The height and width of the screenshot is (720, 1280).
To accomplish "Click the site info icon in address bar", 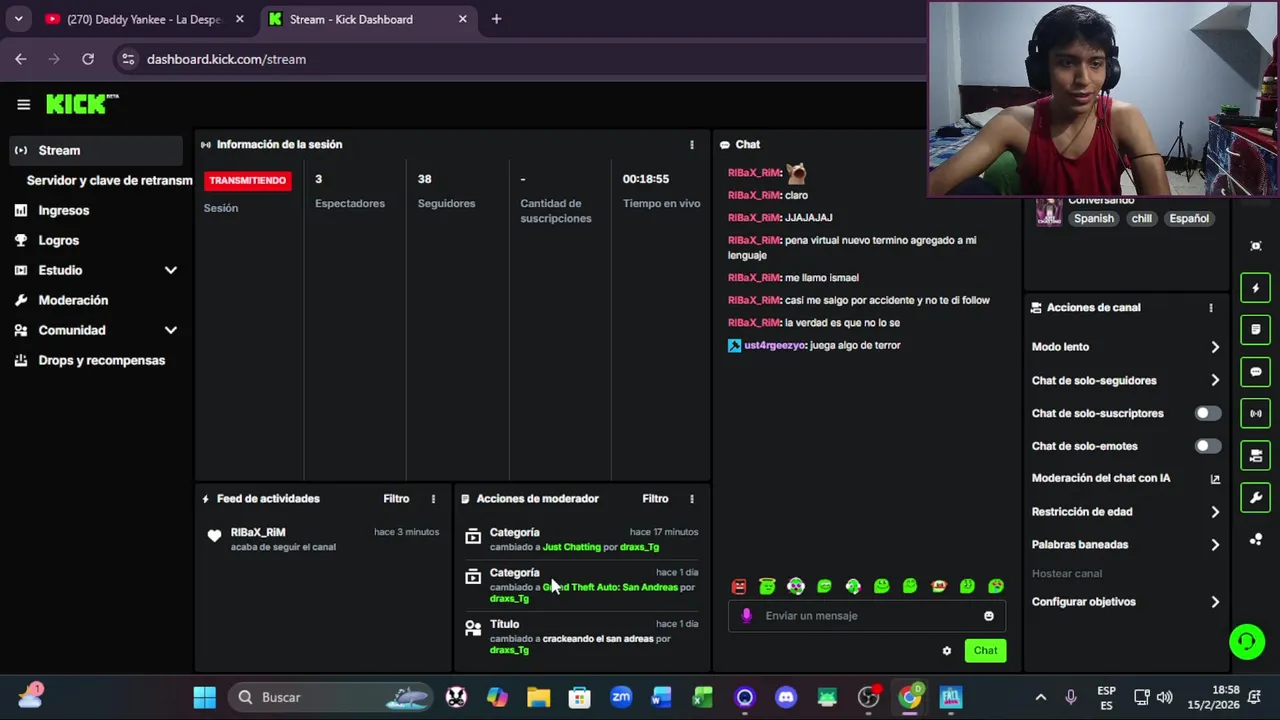I will click(128, 59).
